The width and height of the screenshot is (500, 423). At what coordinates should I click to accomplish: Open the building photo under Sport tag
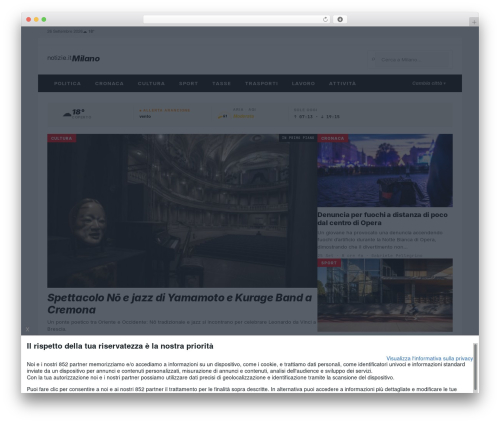(385, 295)
